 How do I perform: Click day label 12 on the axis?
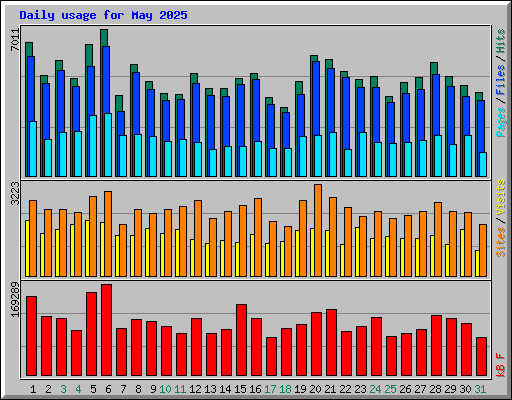(x=195, y=389)
